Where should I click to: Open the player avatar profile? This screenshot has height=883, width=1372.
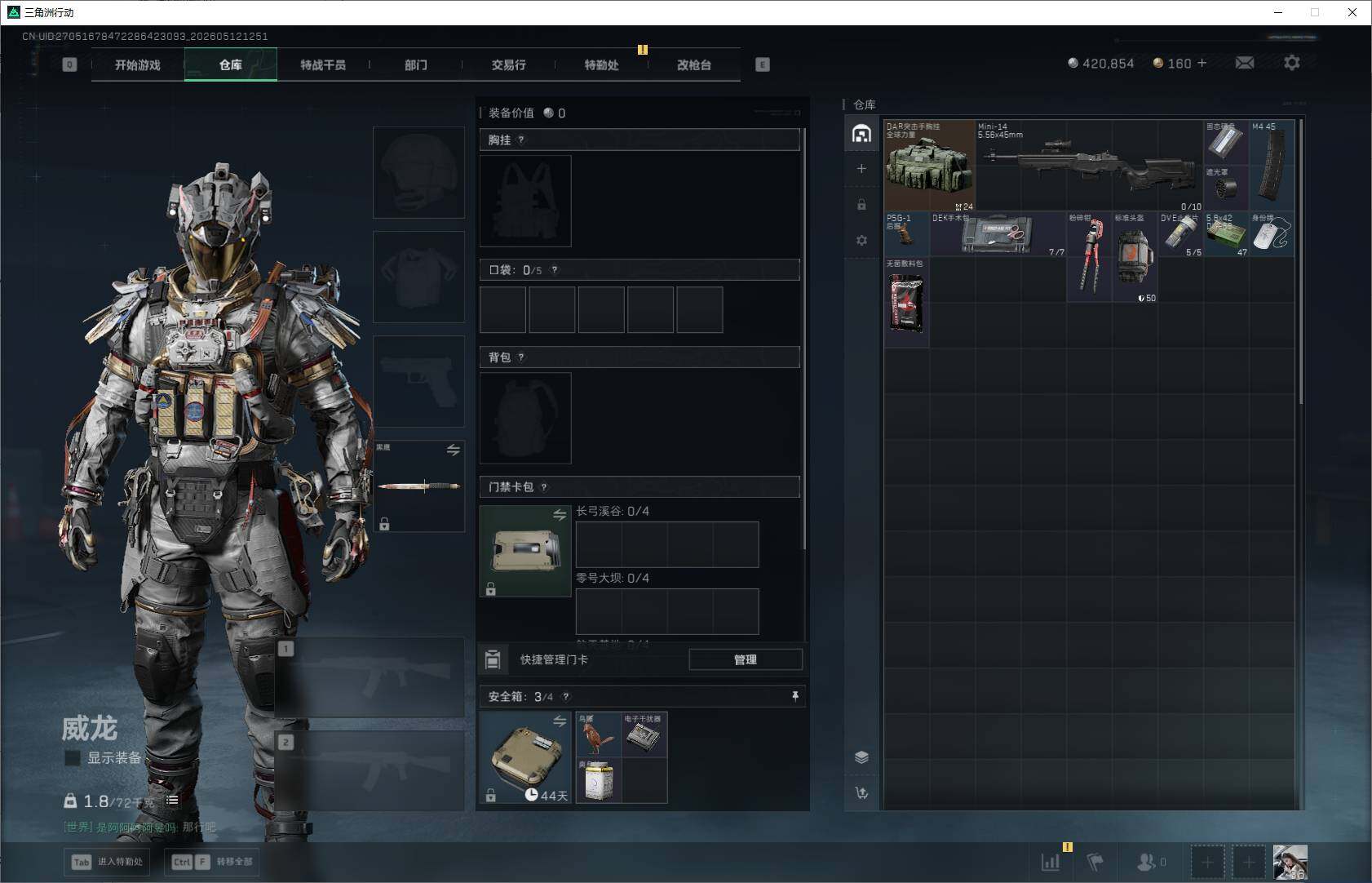(x=1290, y=862)
